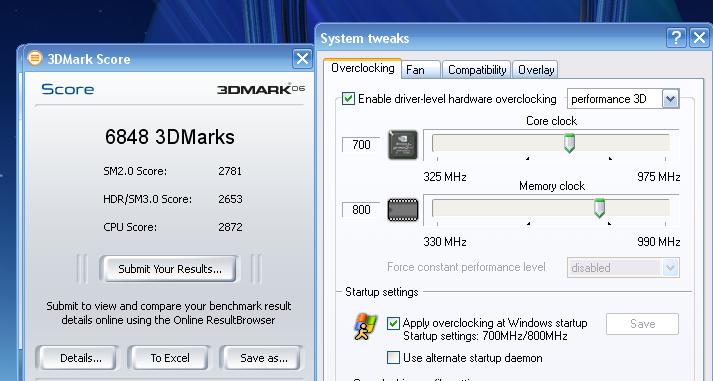713x381 pixels.
Task: Click the Memory clock slider handle
Action: click(x=600, y=208)
